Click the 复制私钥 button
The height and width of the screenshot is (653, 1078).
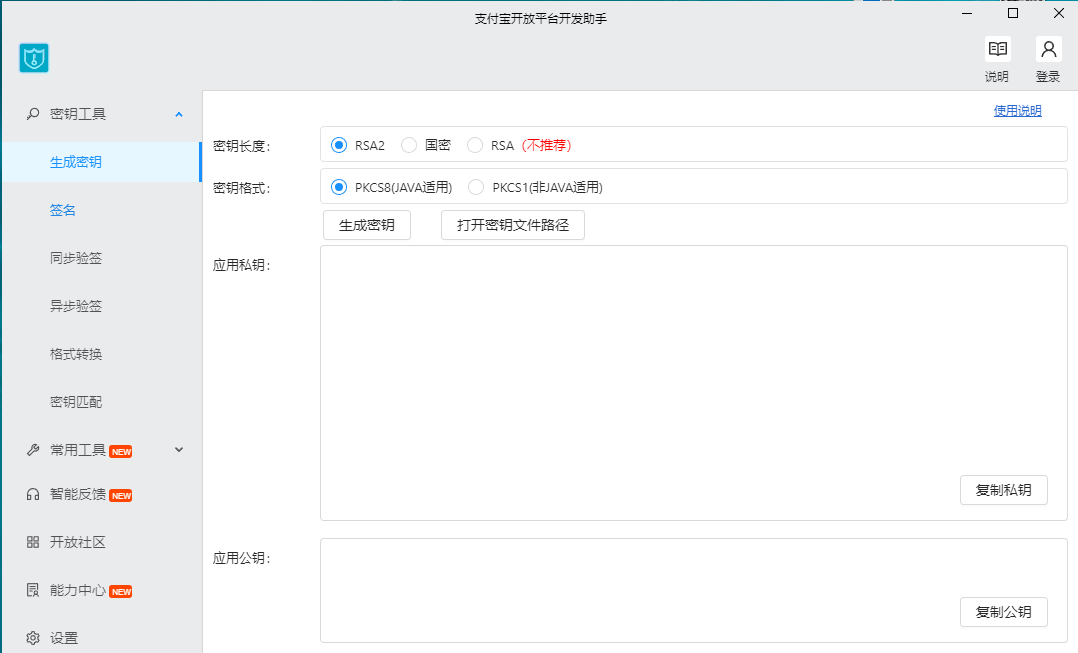1004,490
